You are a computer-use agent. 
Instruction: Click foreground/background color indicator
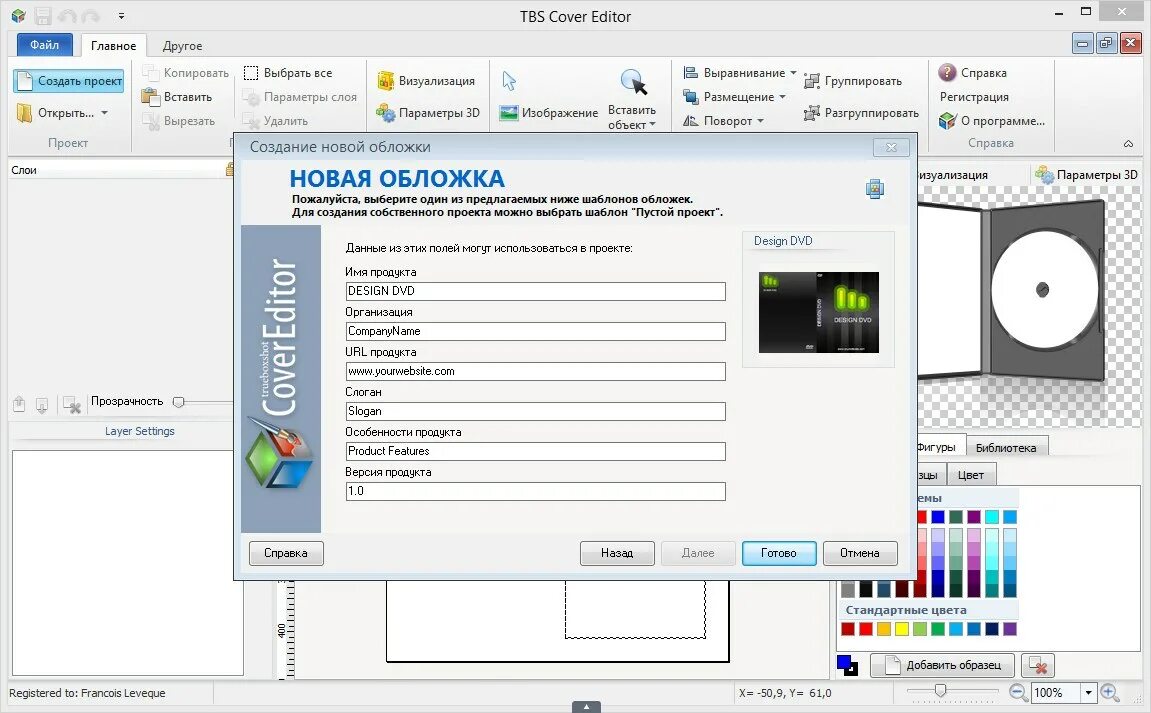coord(846,665)
